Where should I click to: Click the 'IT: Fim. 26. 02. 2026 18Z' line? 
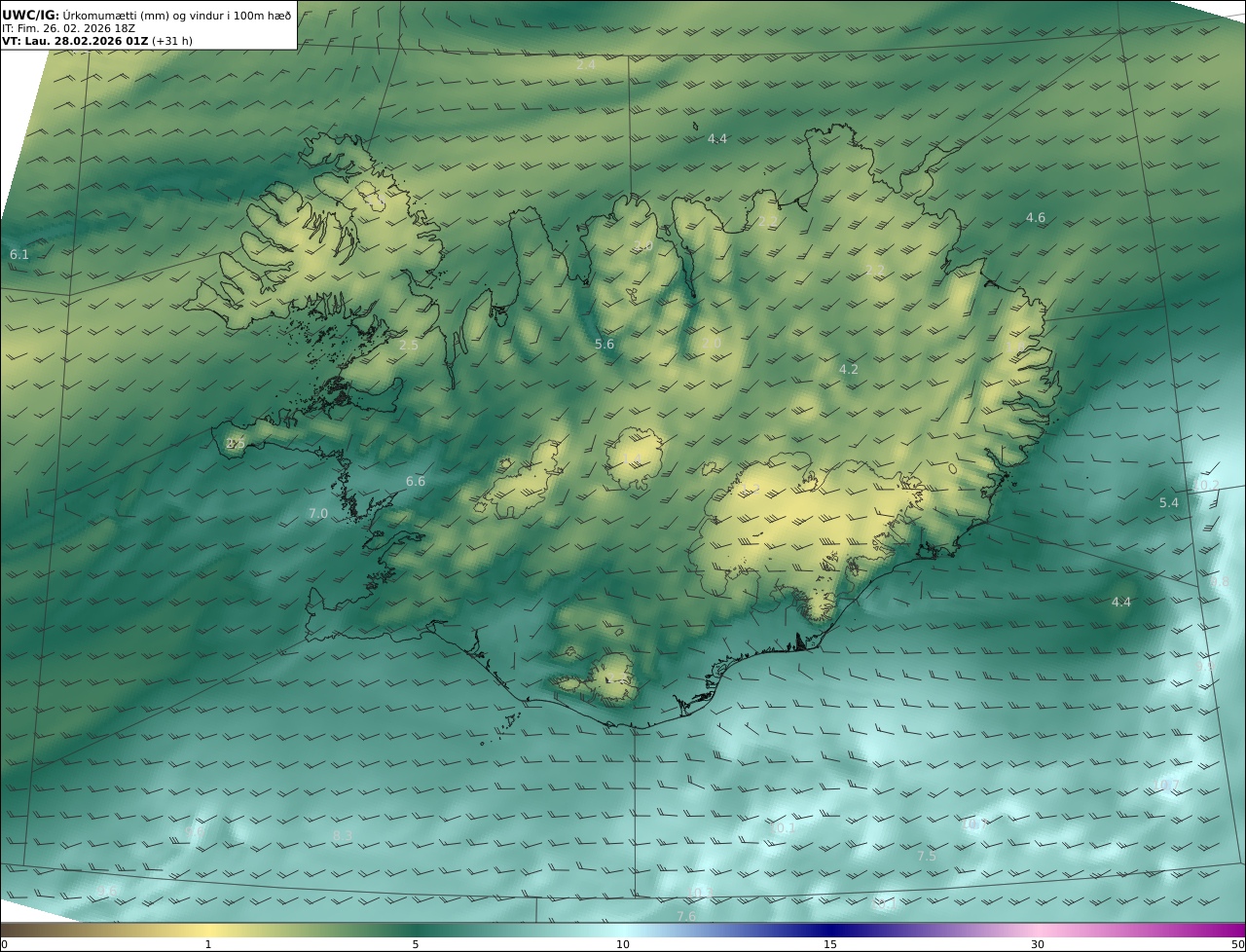tap(68, 28)
